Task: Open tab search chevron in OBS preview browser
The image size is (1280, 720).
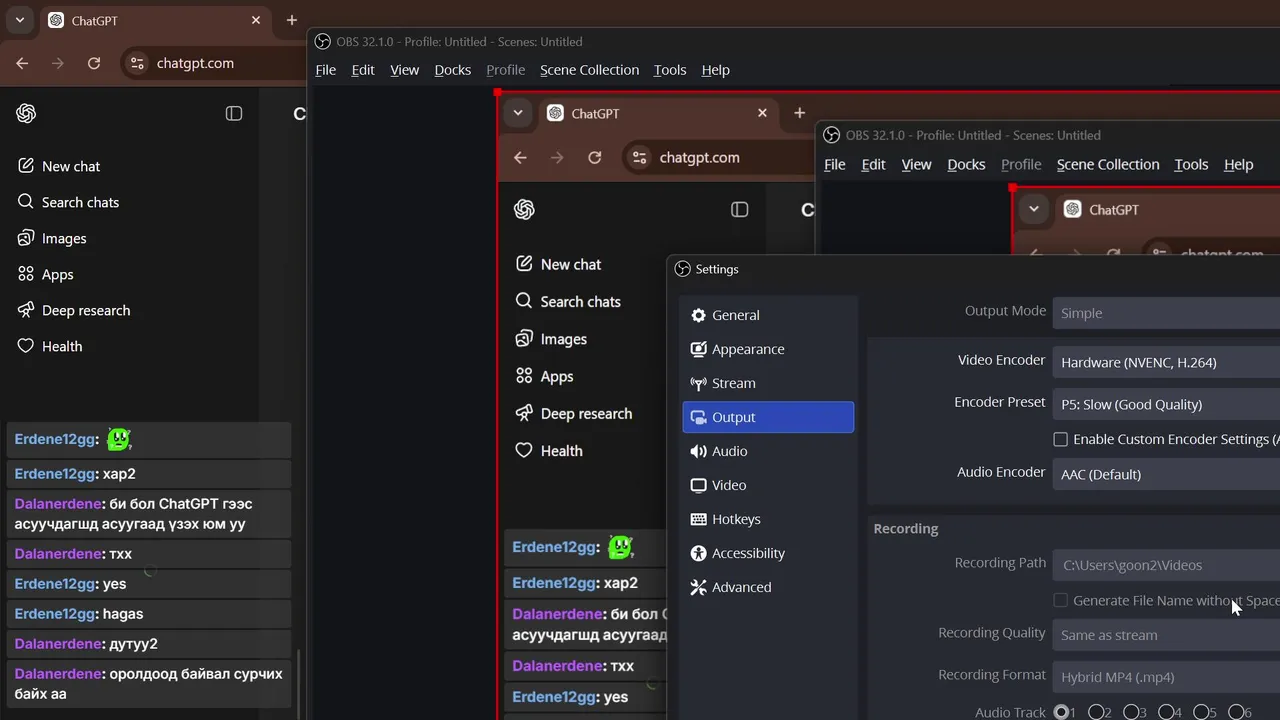Action: click(518, 113)
